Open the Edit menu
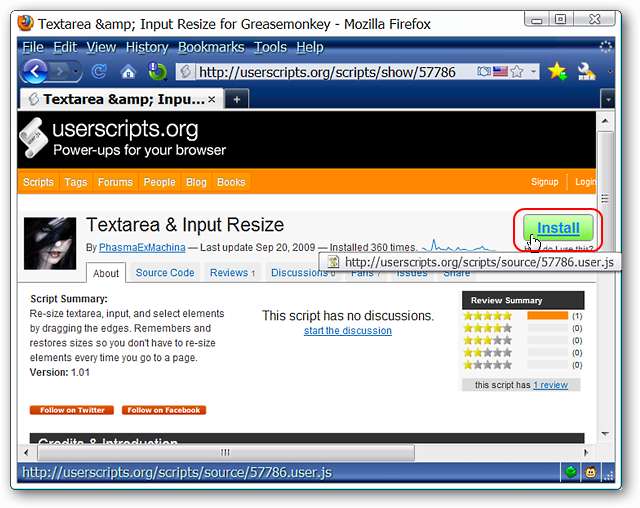Viewport: 640px width, 508px height. [x=65, y=47]
